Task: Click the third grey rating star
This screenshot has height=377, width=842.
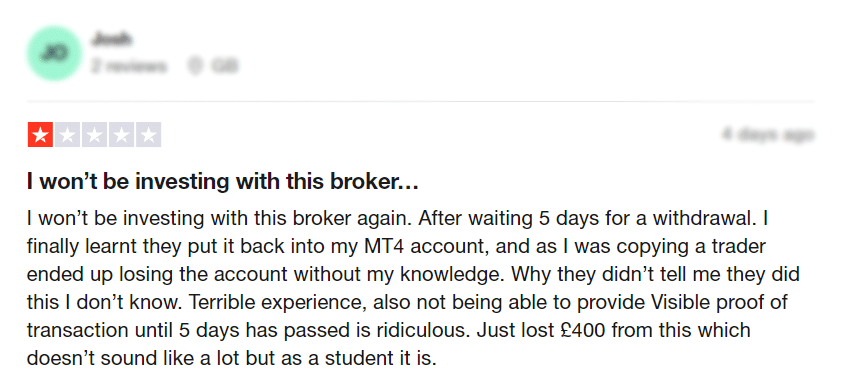Action: tap(94, 135)
